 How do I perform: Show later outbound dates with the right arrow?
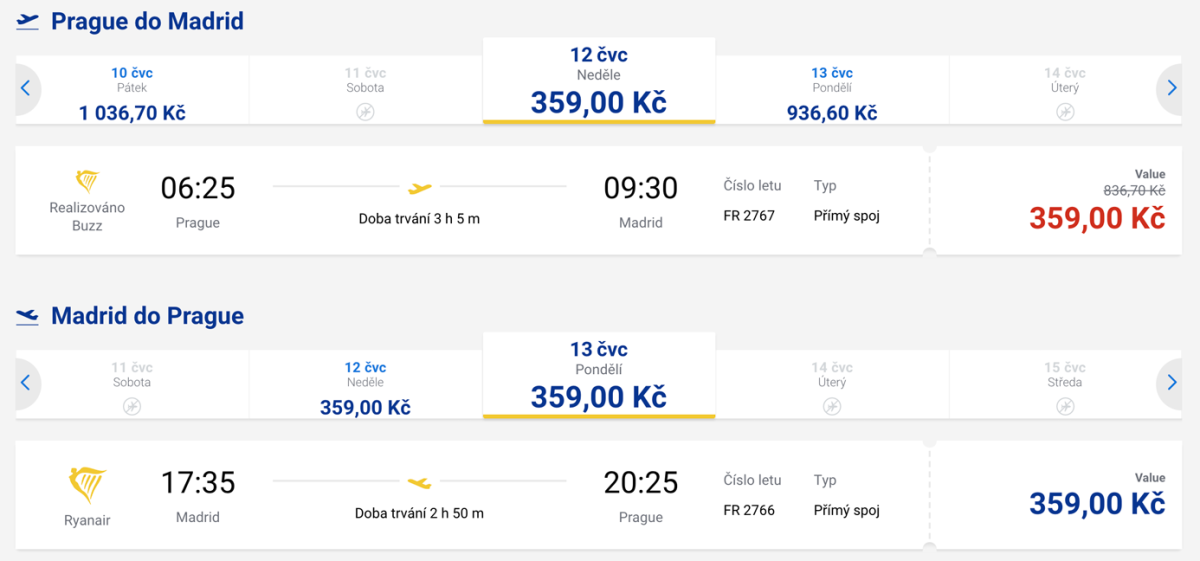coord(1172,88)
